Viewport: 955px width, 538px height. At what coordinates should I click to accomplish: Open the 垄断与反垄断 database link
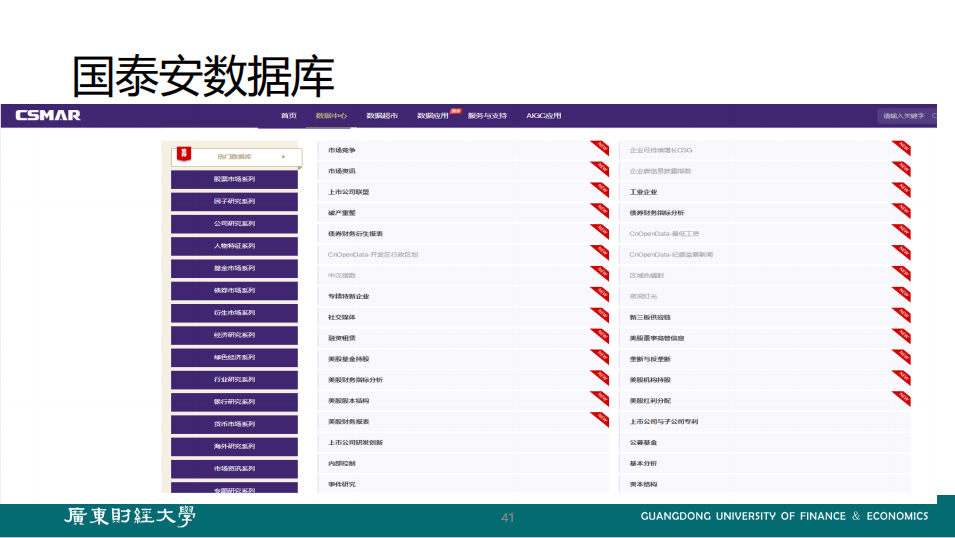(650, 358)
